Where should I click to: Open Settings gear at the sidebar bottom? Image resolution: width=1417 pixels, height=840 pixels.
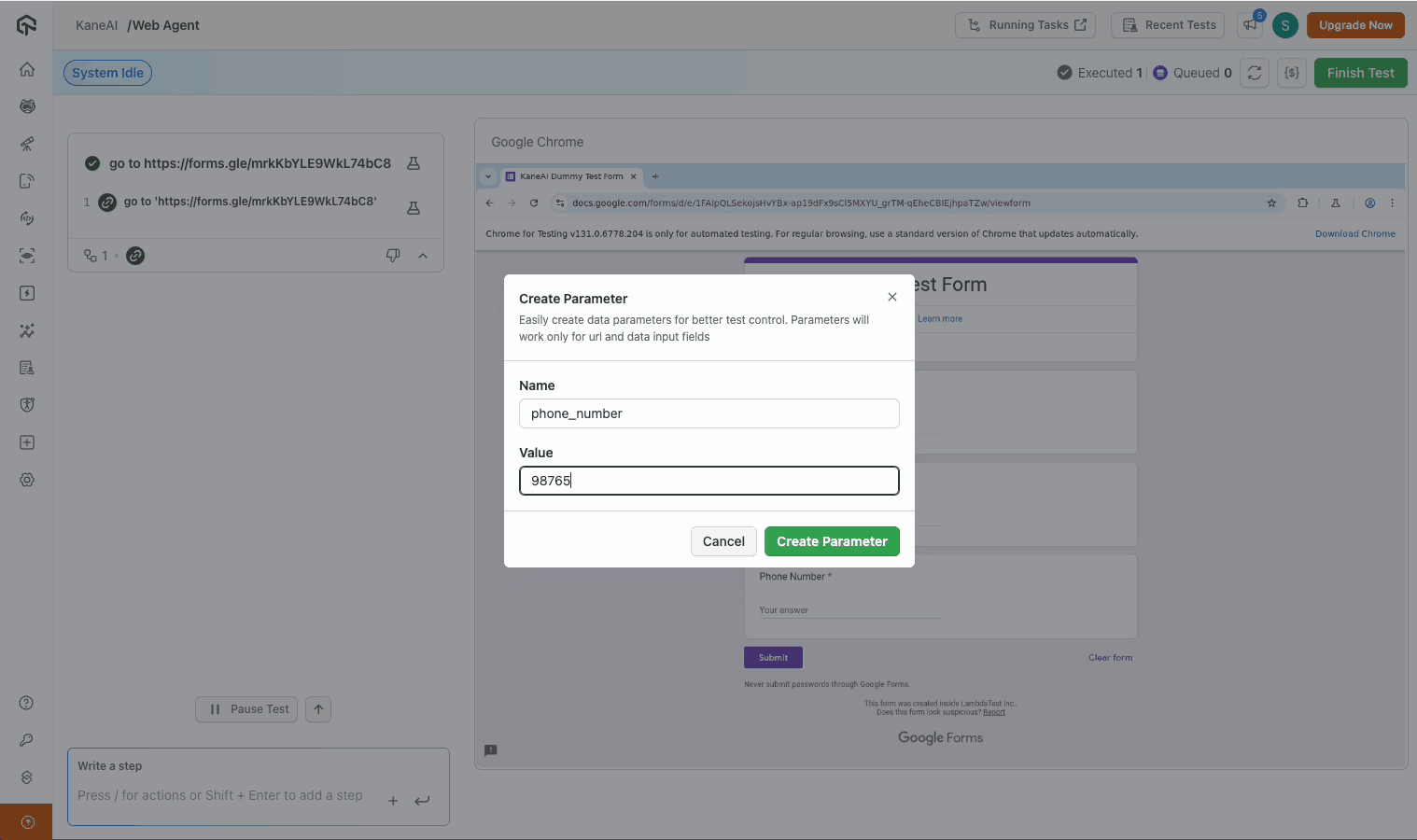[x=27, y=480]
